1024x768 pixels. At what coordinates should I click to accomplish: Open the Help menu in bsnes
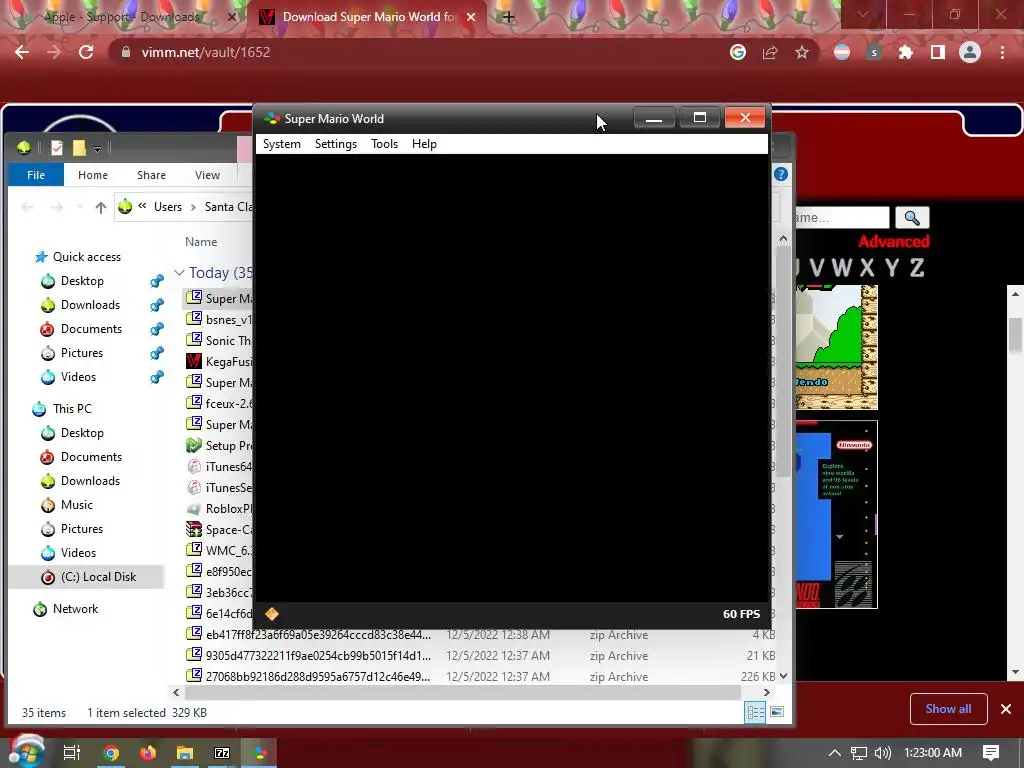pyautogui.click(x=424, y=144)
